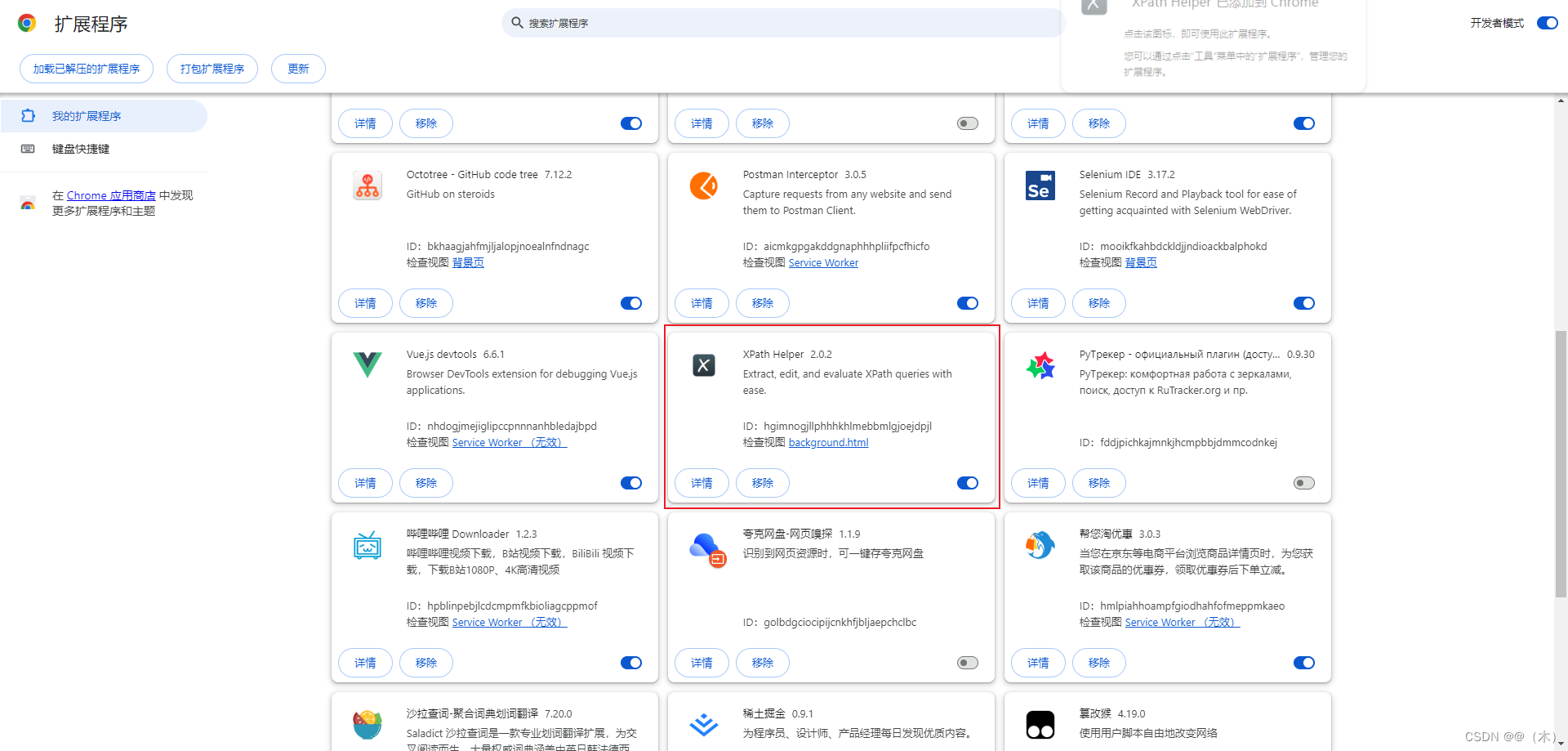The width and height of the screenshot is (1568, 751).
Task: Click the Postman Interceptor icon
Action: coord(704,186)
